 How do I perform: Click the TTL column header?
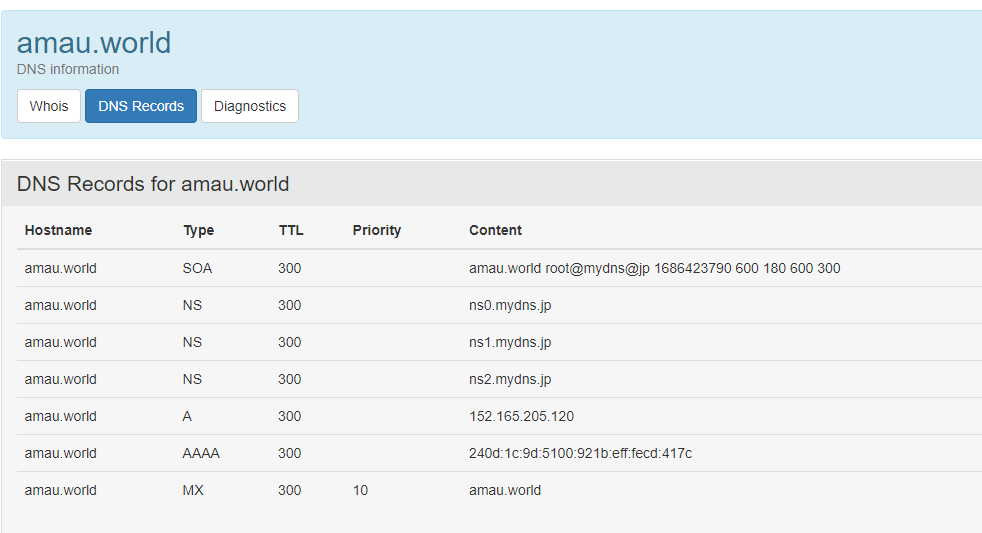click(291, 230)
